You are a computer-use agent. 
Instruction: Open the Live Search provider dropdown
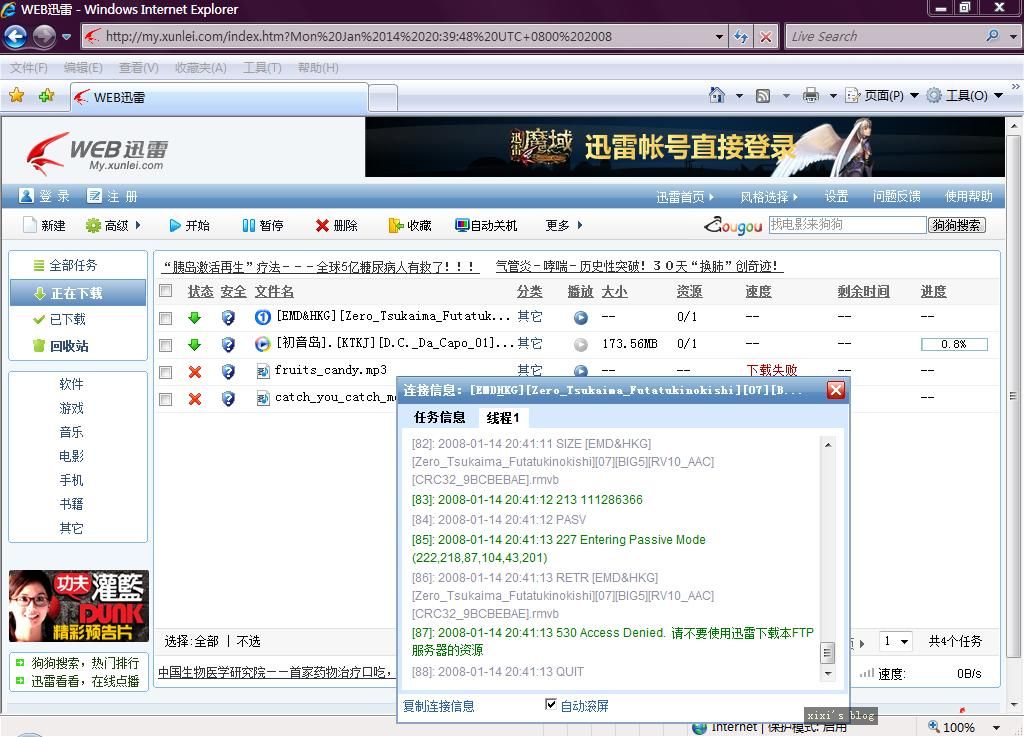(x=1013, y=37)
